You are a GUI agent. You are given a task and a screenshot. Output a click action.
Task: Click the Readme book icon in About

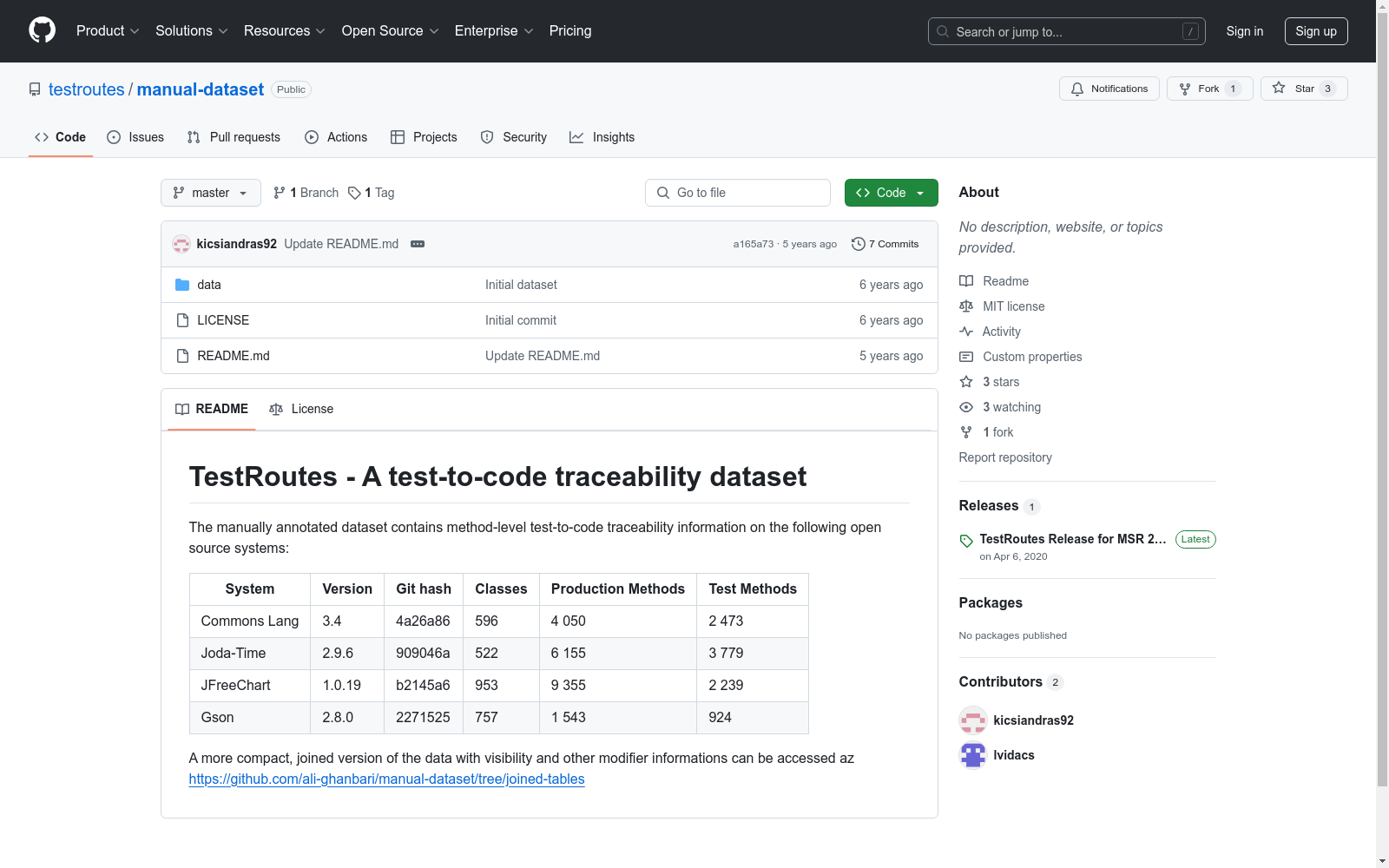tap(966, 281)
